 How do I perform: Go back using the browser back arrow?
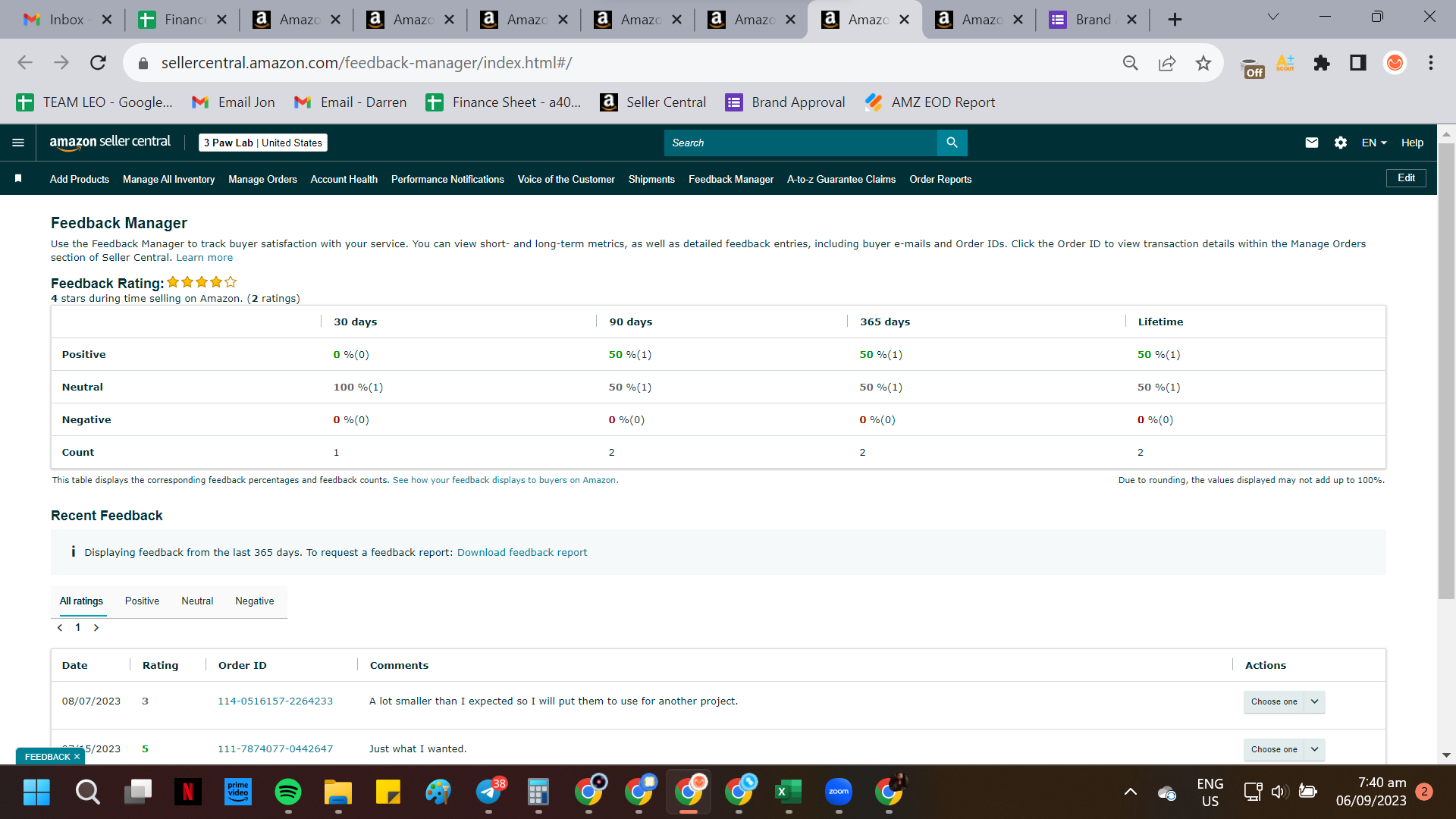25,63
